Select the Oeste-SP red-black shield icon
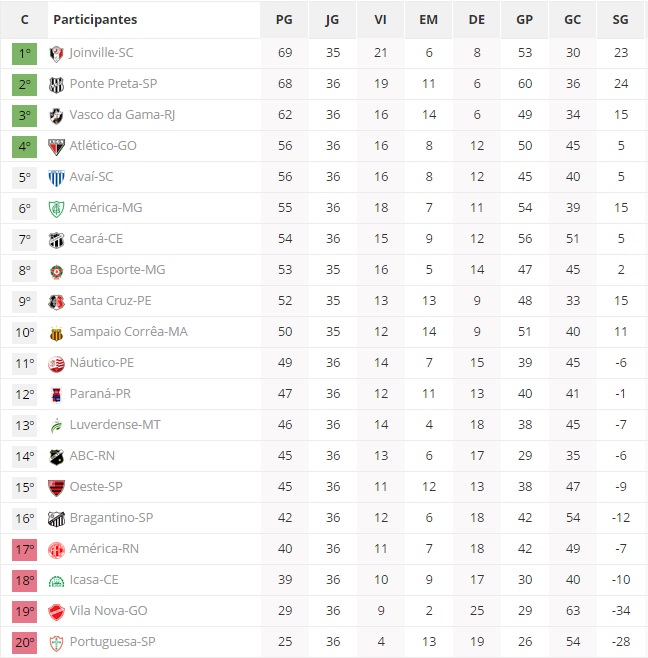648x658 pixels. [56, 488]
